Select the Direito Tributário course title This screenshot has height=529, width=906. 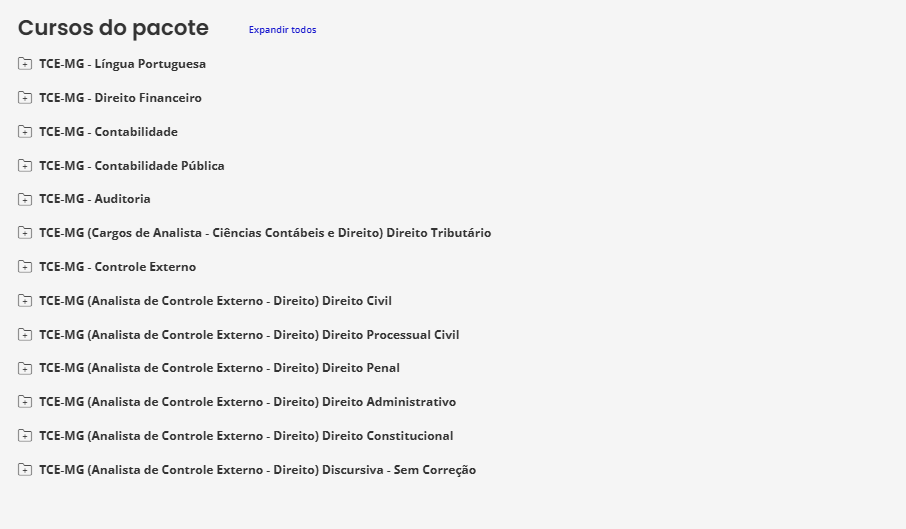click(x=265, y=233)
